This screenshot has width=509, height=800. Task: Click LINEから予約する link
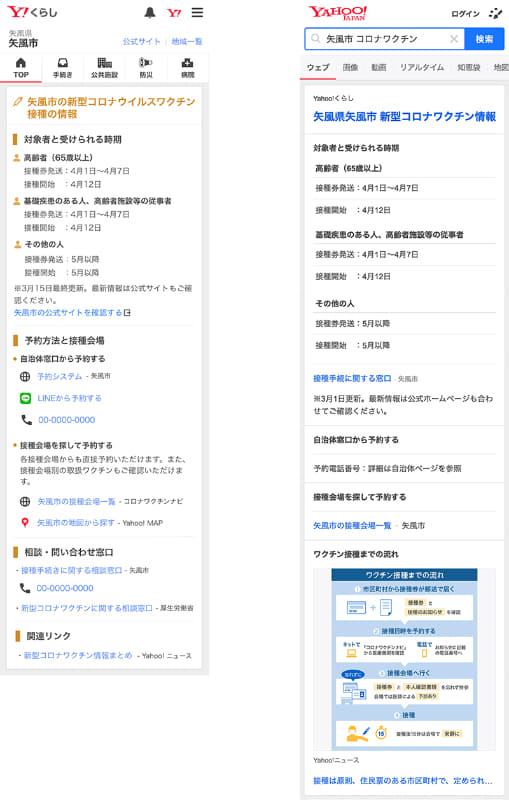pyautogui.click(x=69, y=398)
